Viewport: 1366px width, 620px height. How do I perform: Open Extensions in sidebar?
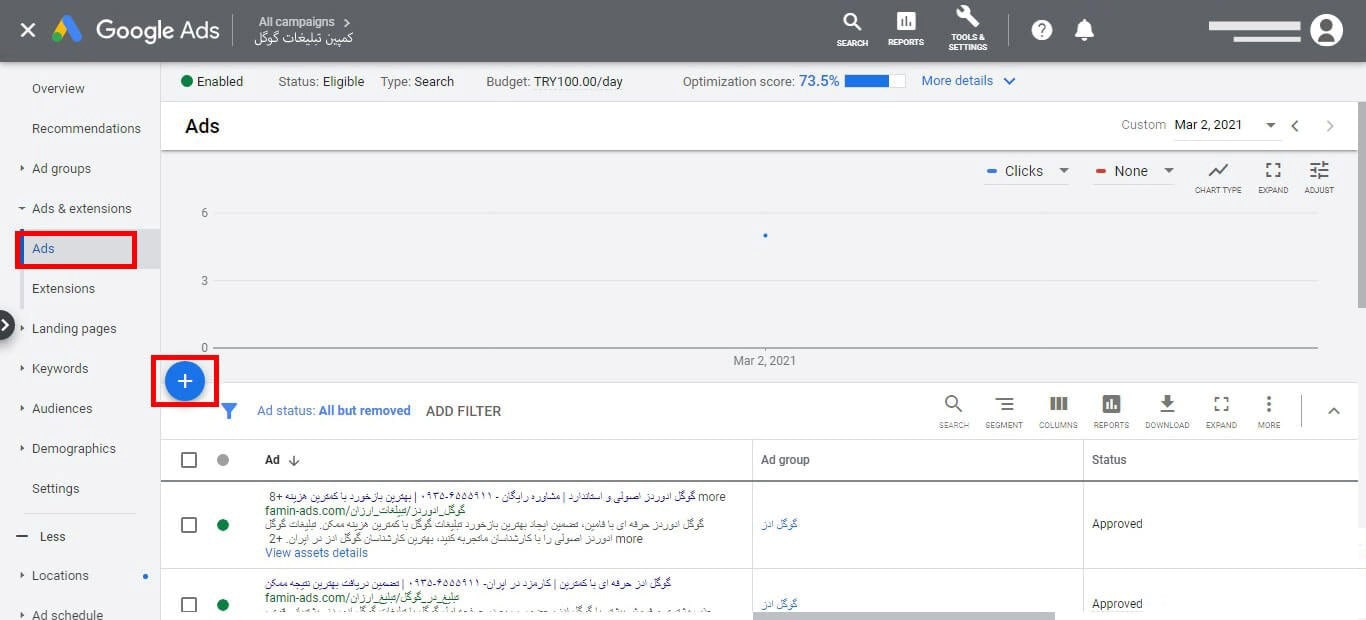(63, 288)
